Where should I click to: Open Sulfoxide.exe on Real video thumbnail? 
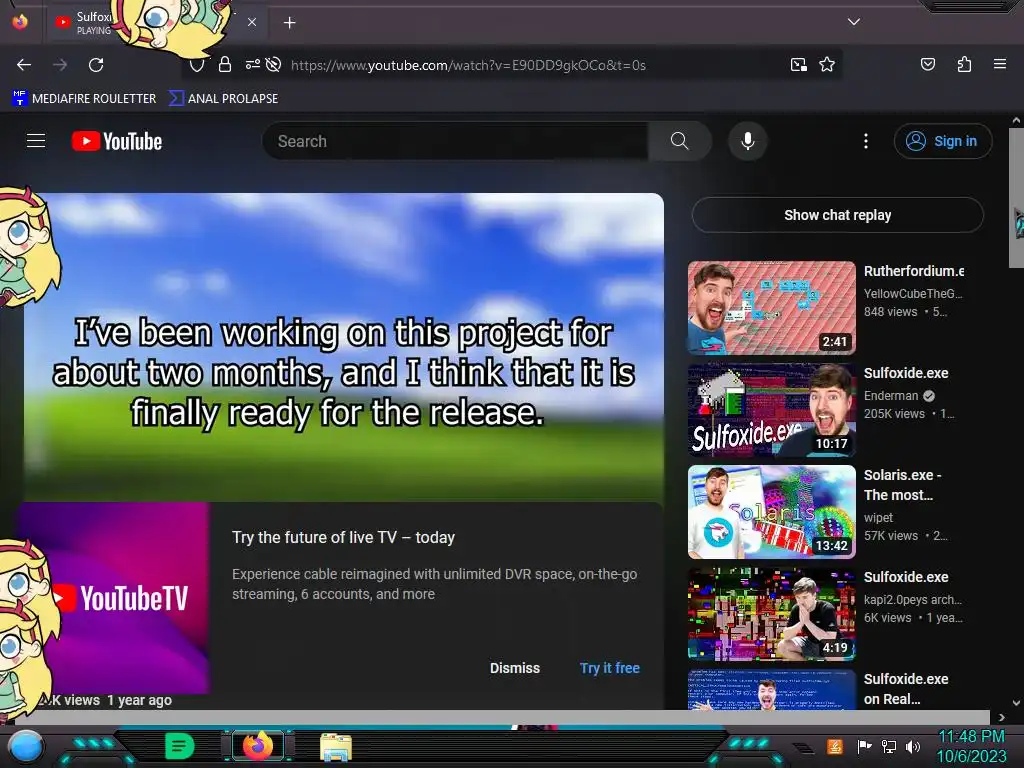(x=771, y=689)
